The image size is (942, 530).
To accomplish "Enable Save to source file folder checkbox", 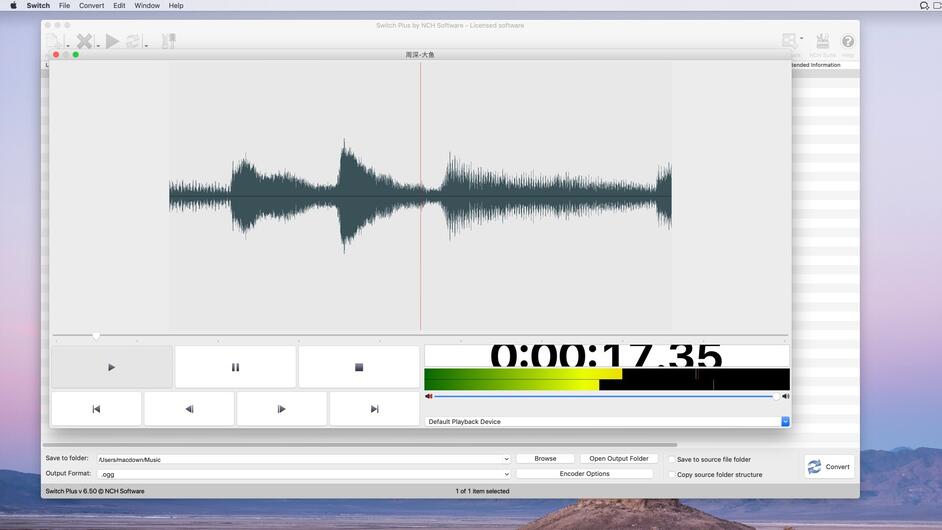I will click(672, 459).
